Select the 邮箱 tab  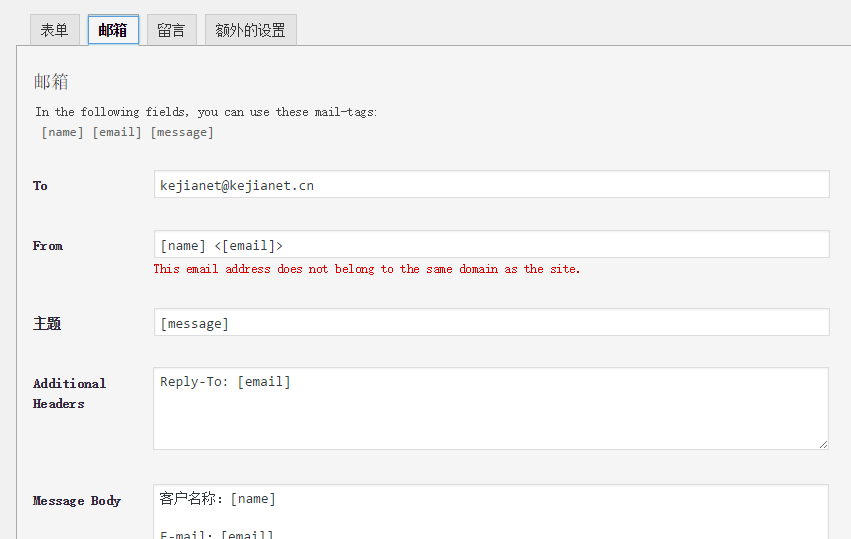tap(113, 30)
